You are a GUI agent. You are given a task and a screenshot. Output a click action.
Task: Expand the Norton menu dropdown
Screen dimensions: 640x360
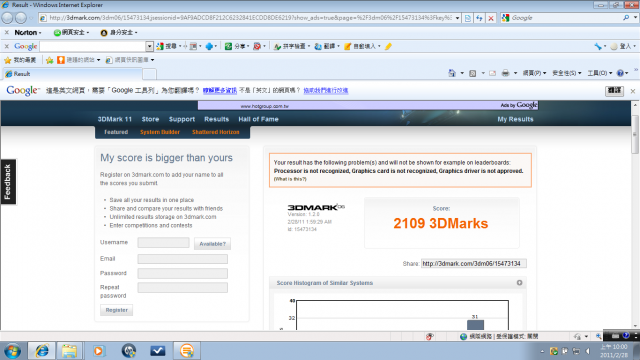[40, 33]
